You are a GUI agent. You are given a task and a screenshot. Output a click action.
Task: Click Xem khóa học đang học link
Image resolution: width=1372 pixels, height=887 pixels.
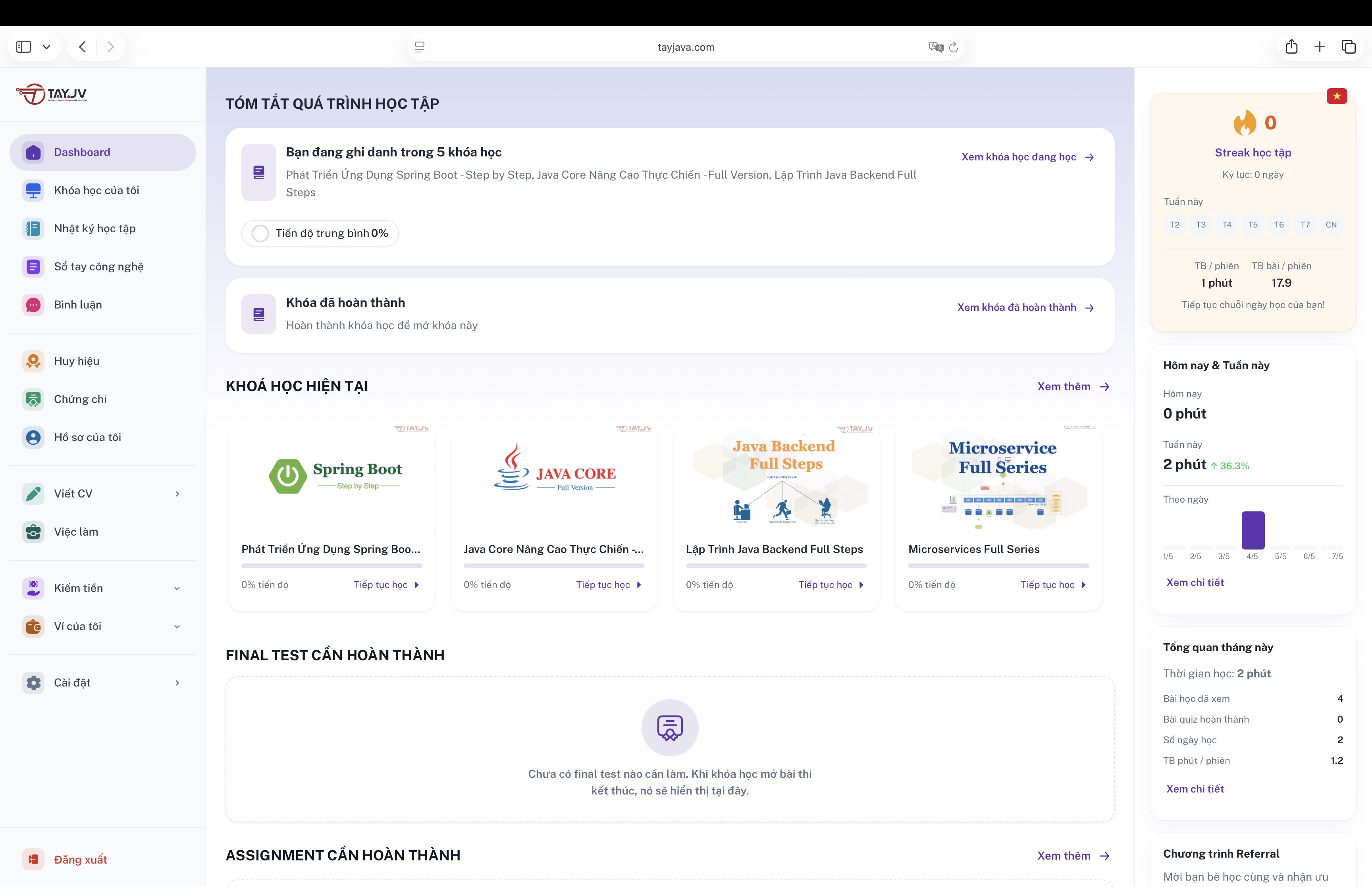coord(1027,157)
